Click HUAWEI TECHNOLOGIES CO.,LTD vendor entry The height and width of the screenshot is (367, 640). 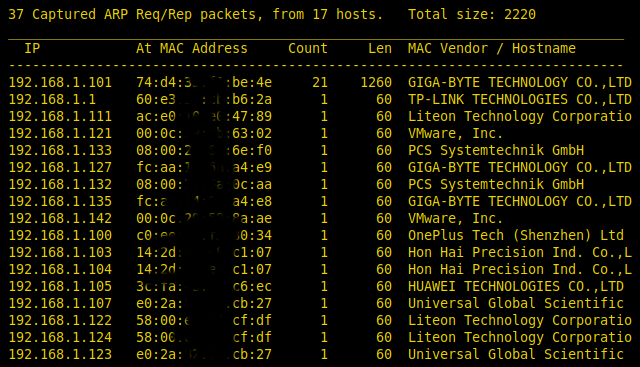point(516,287)
